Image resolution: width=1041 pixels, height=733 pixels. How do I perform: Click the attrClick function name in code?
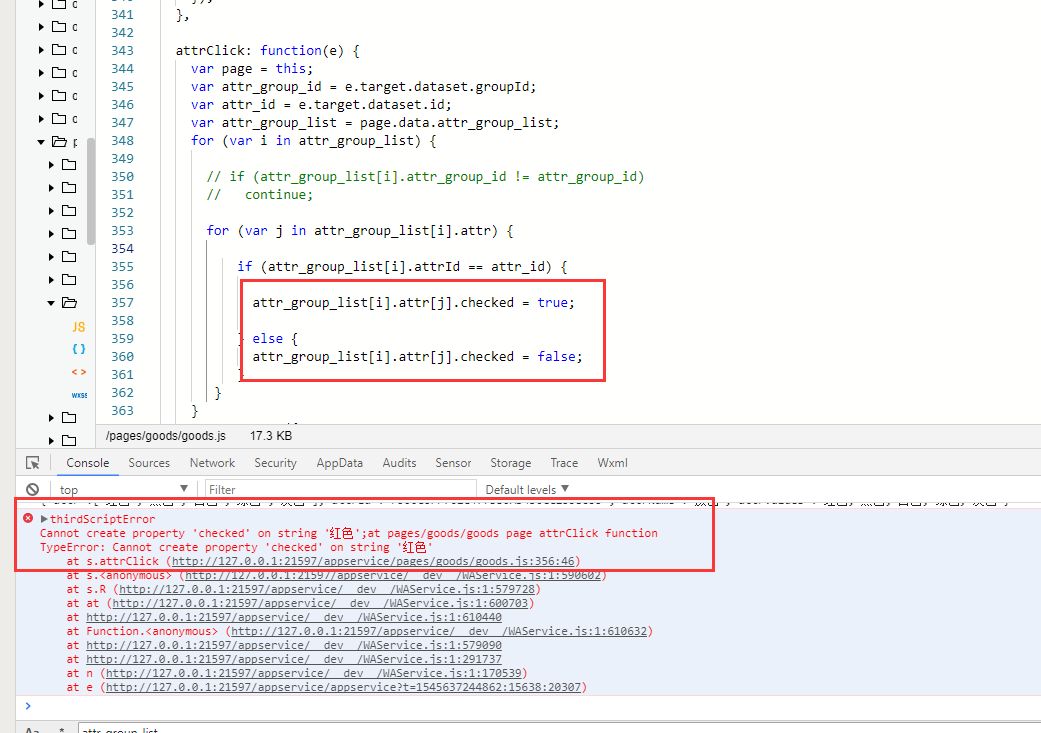210,50
